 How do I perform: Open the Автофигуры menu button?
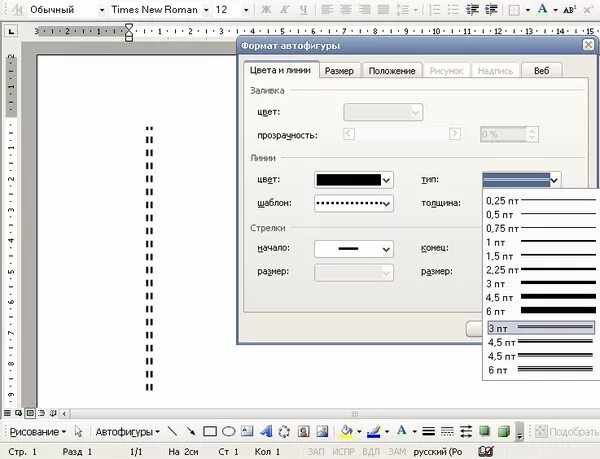coord(127,432)
